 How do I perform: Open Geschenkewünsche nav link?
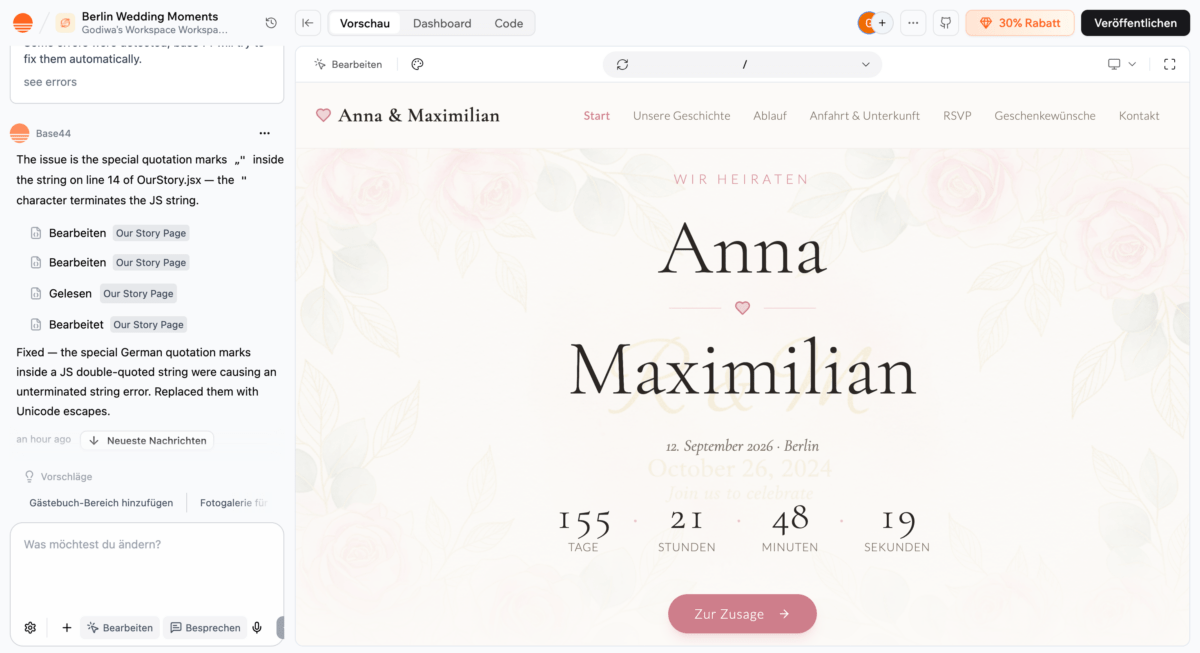[1045, 116]
